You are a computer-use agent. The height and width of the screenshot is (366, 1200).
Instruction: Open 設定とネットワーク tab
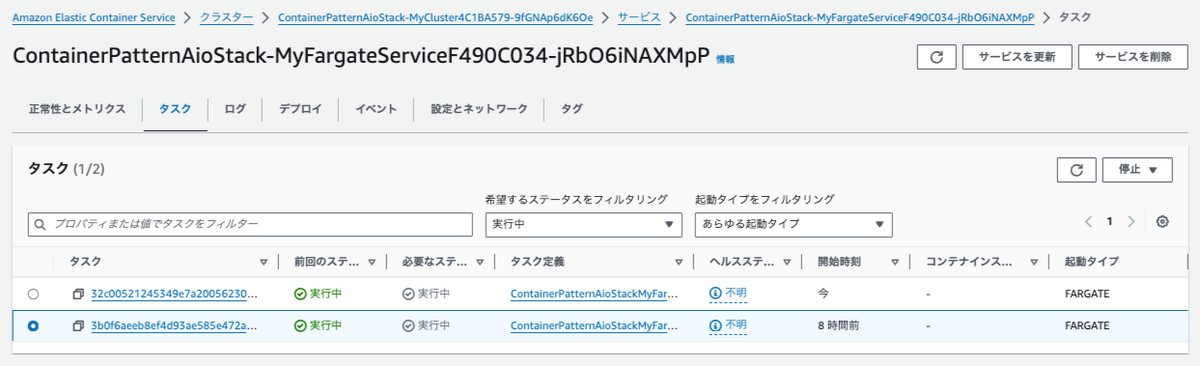coord(479,109)
